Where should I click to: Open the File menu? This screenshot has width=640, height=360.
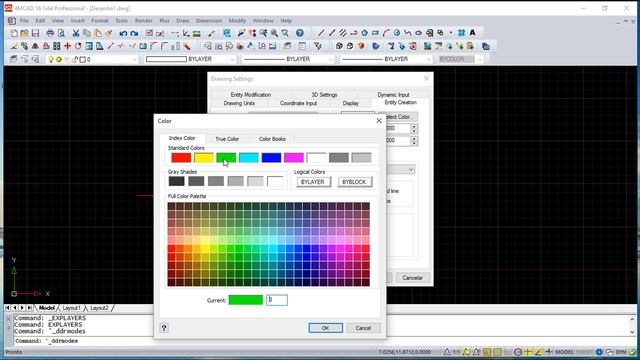[24, 20]
